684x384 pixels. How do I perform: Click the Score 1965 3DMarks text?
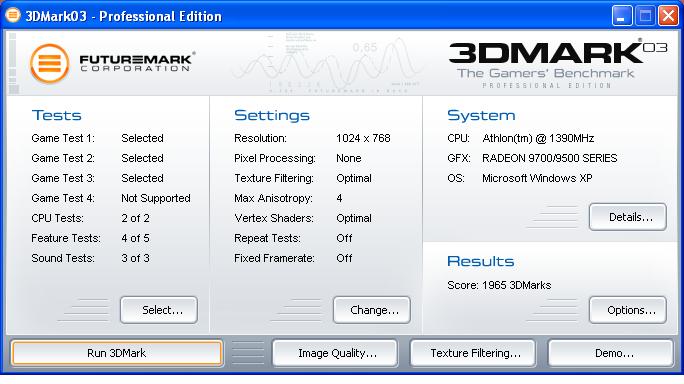[499, 285]
